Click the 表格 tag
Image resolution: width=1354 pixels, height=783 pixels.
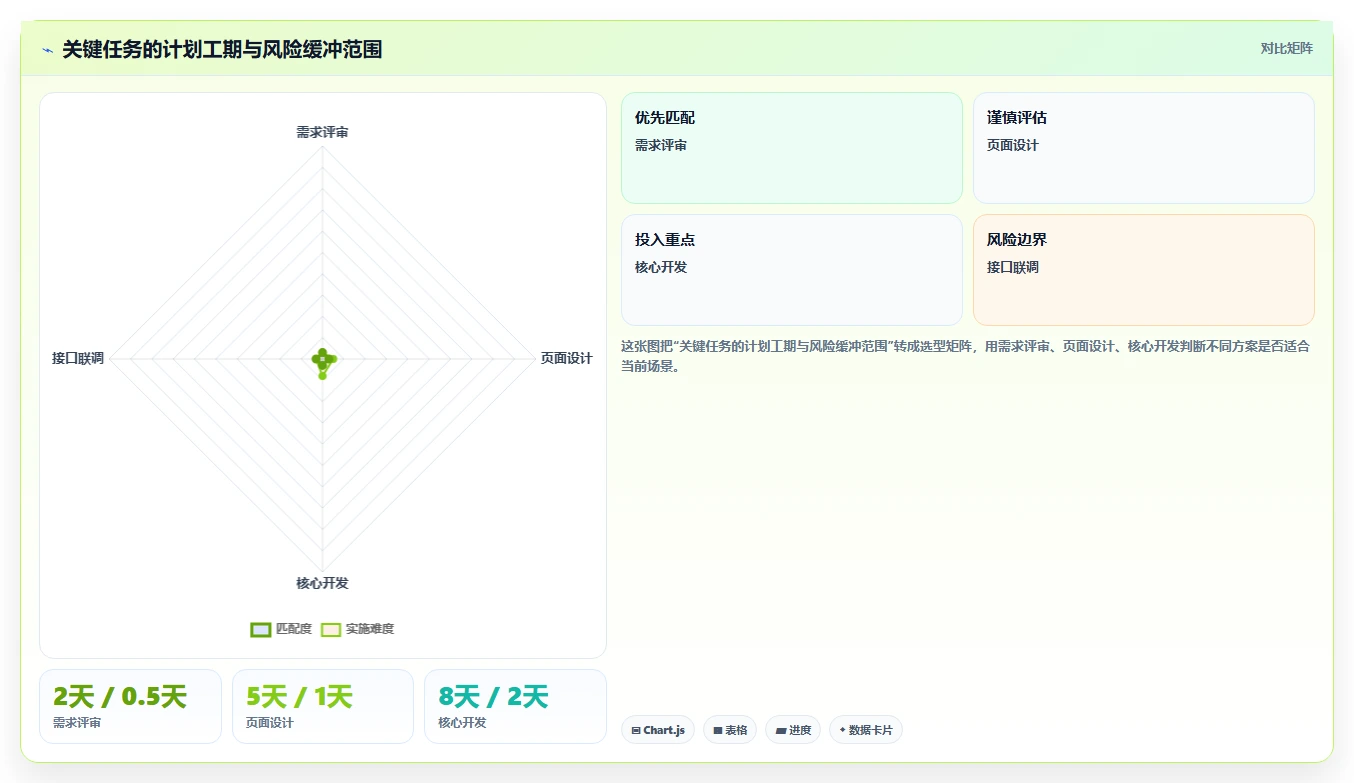pyautogui.click(x=730, y=730)
